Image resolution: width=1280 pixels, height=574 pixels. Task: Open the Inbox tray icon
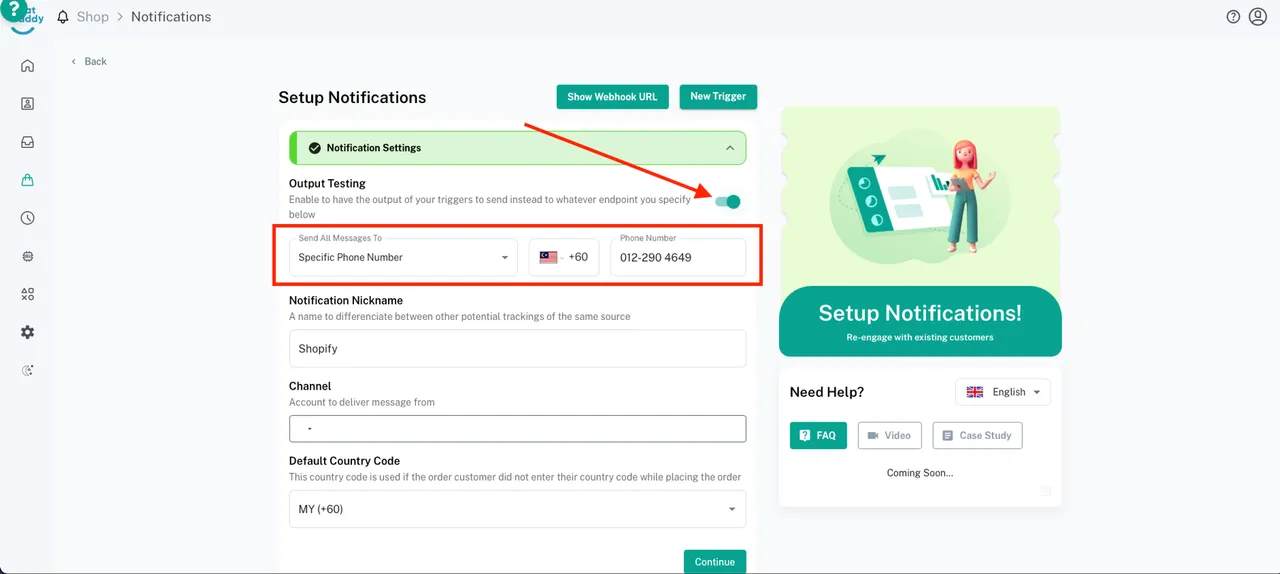click(x=27, y=142)
